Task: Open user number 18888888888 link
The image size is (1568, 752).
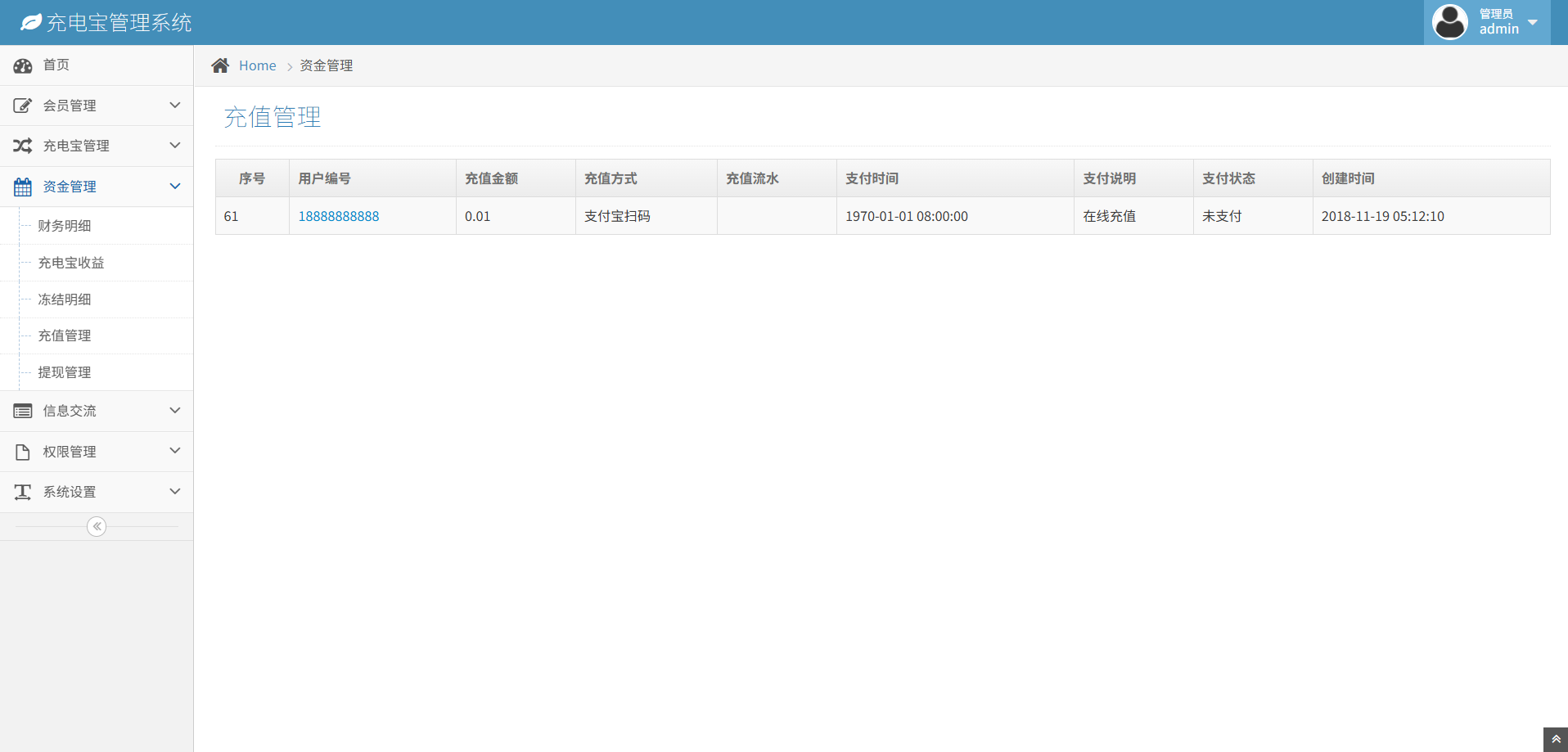Action: coord(339,216)
